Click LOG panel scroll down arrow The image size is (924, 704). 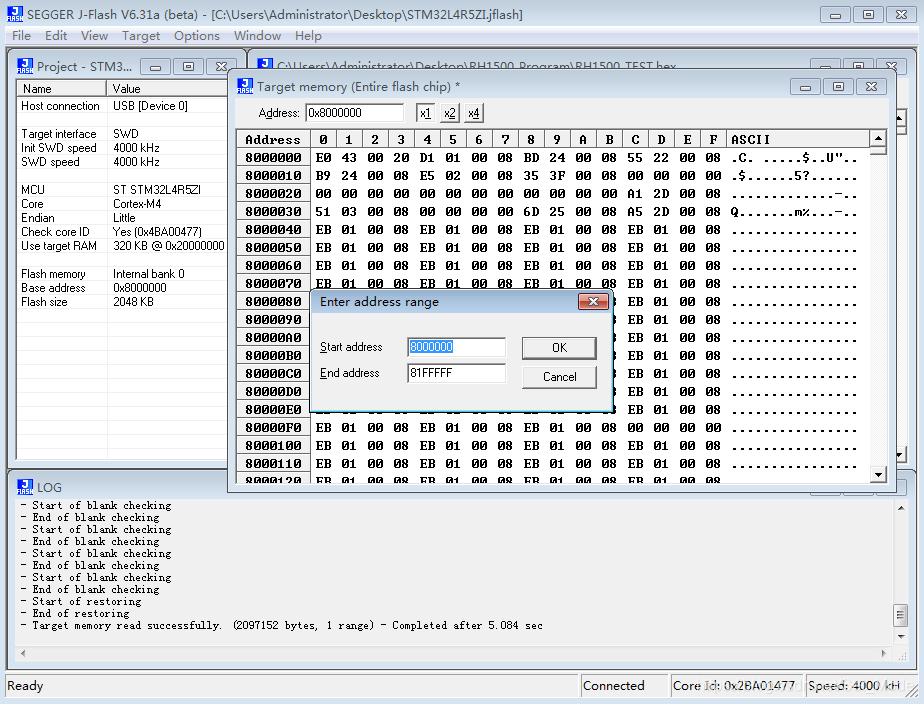(901, 636)
